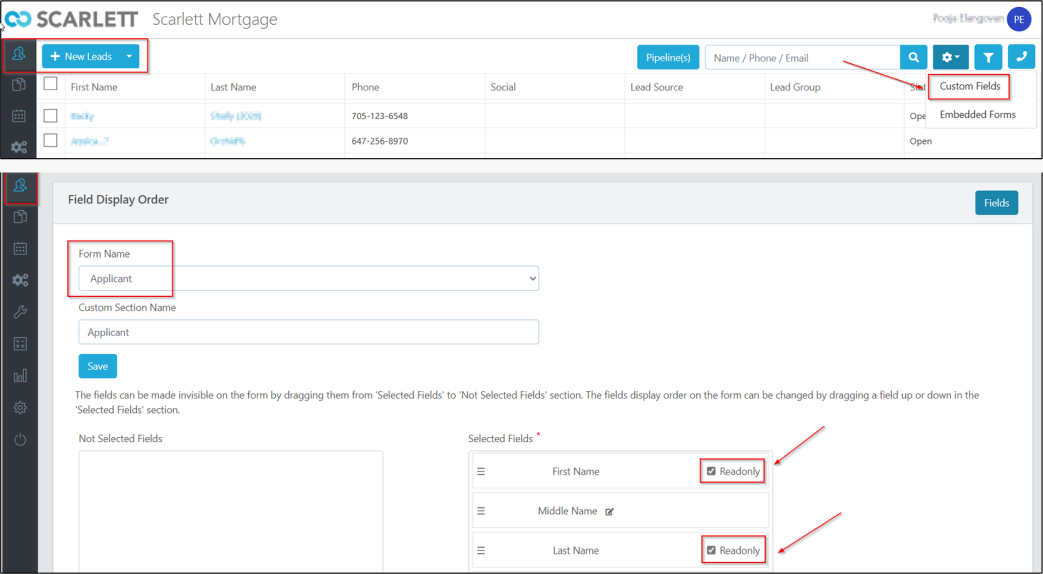
Task: Open the Form Name Applicant dropdown
Action: (x=308, y=279)
